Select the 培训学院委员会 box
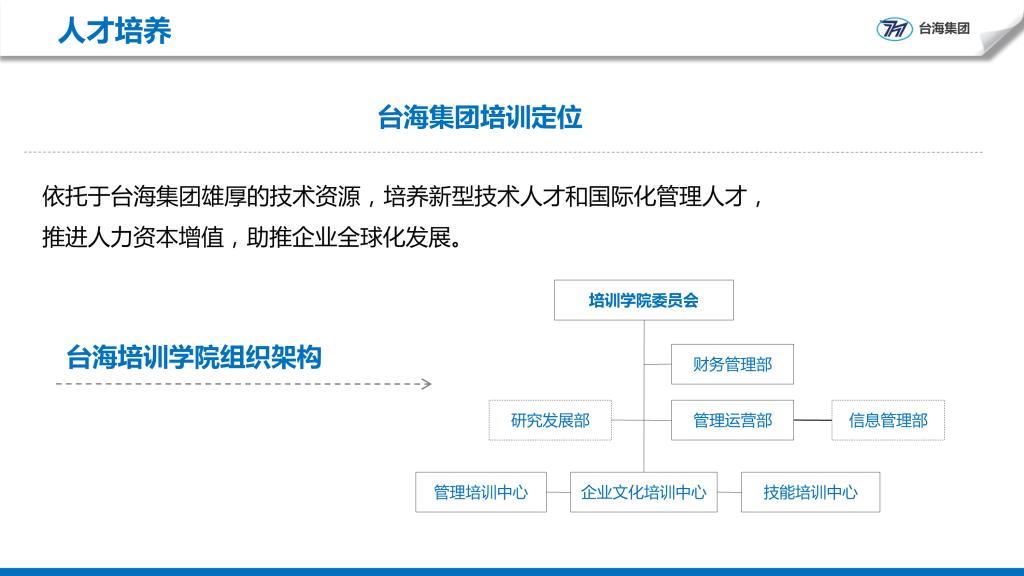The image size is (1024, 576). coord(643,300)
